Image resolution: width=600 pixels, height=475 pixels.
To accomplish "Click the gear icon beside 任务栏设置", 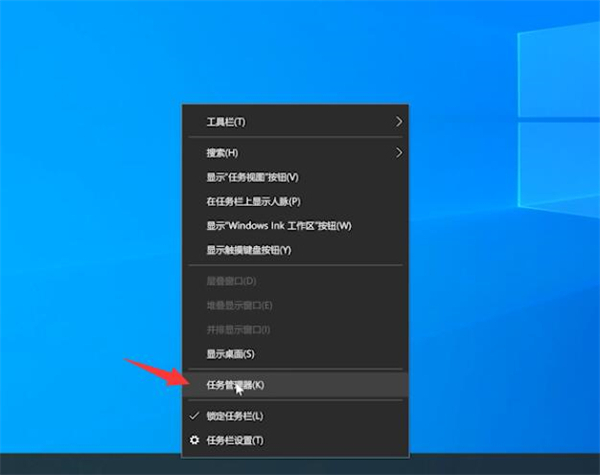I will [193, 440].
